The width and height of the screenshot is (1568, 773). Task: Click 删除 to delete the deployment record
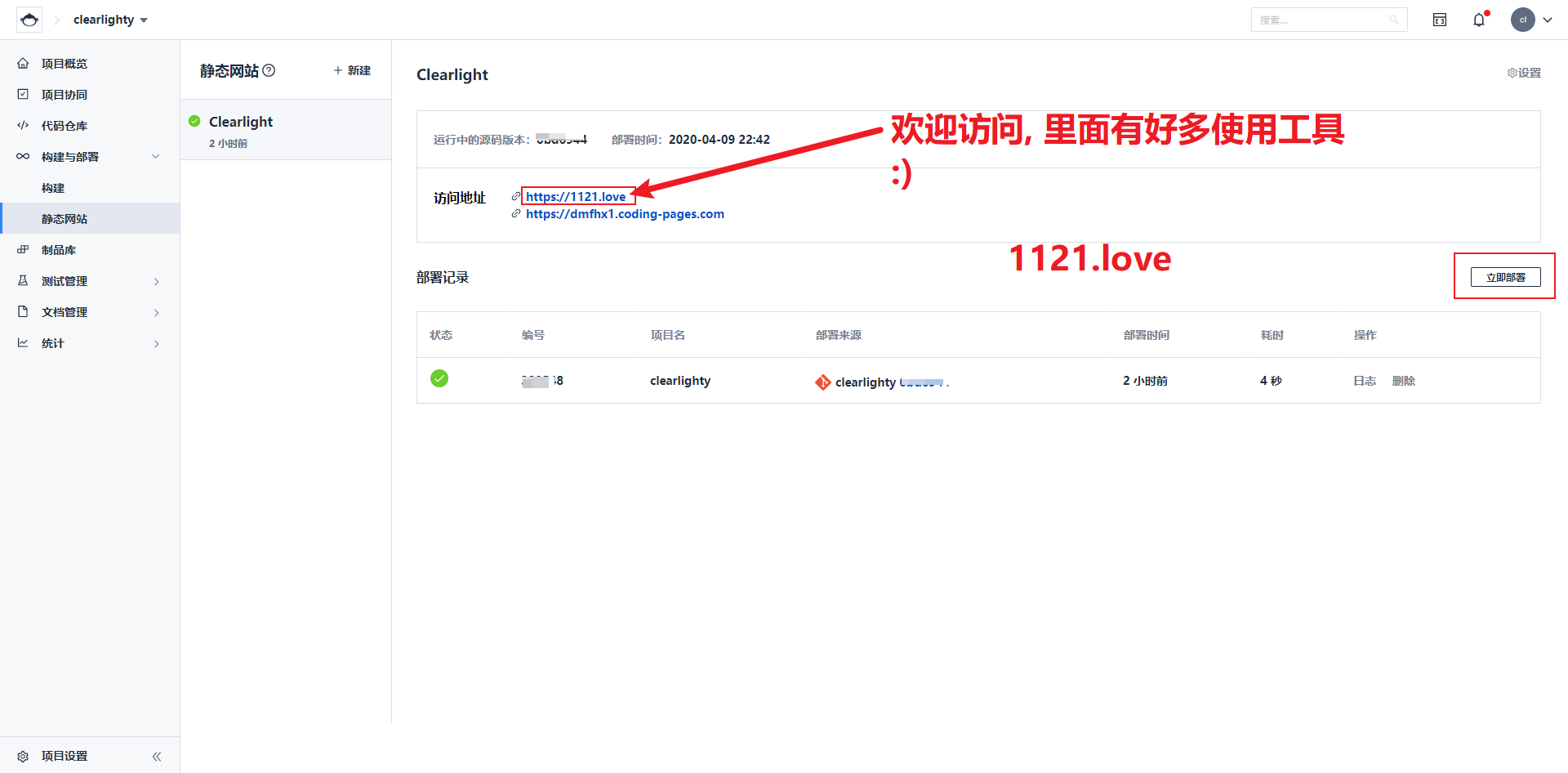(x=1404, y=381)
